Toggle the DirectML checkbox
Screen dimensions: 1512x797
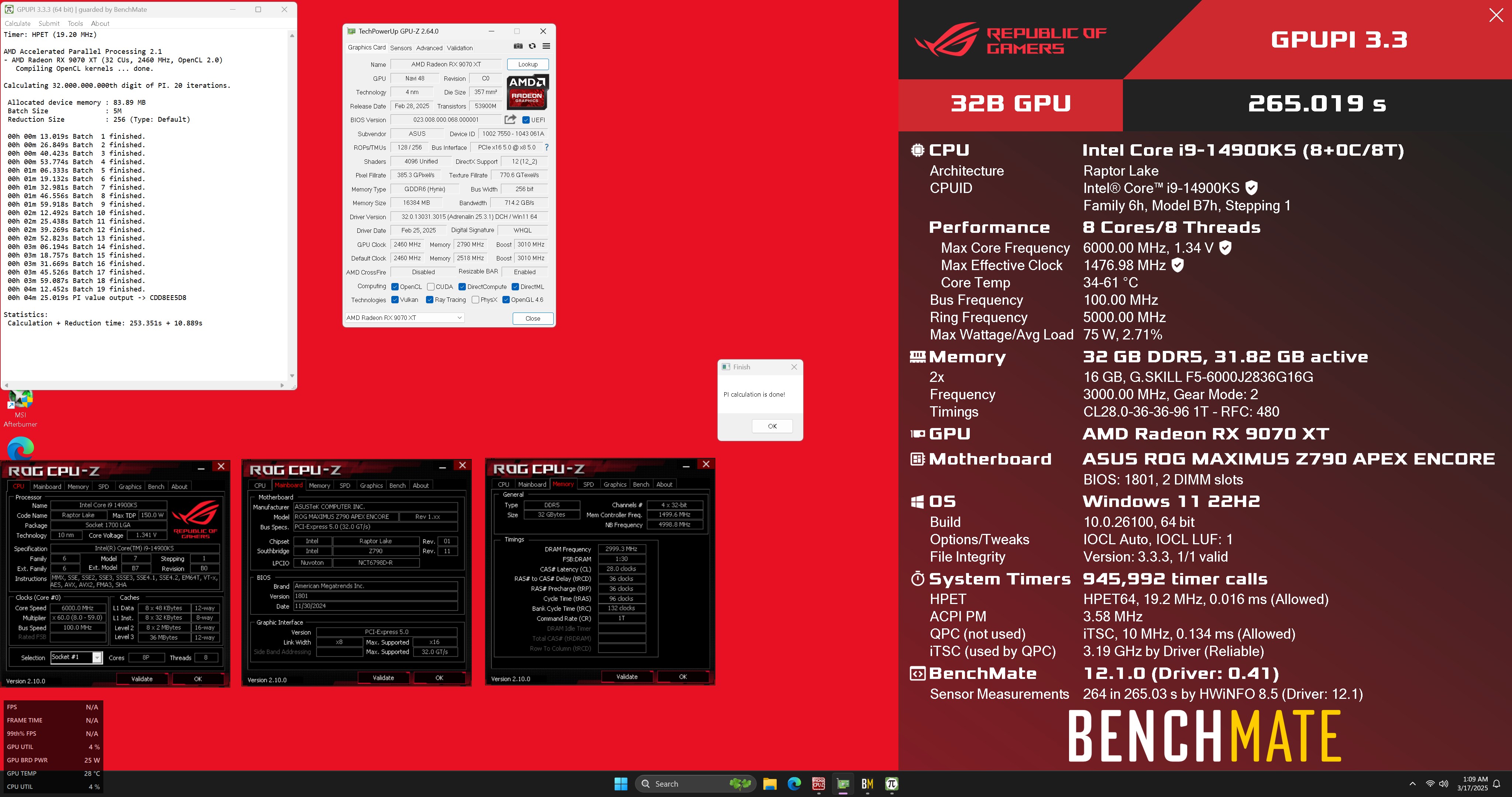pyautogui.click(x=515, y=286)
